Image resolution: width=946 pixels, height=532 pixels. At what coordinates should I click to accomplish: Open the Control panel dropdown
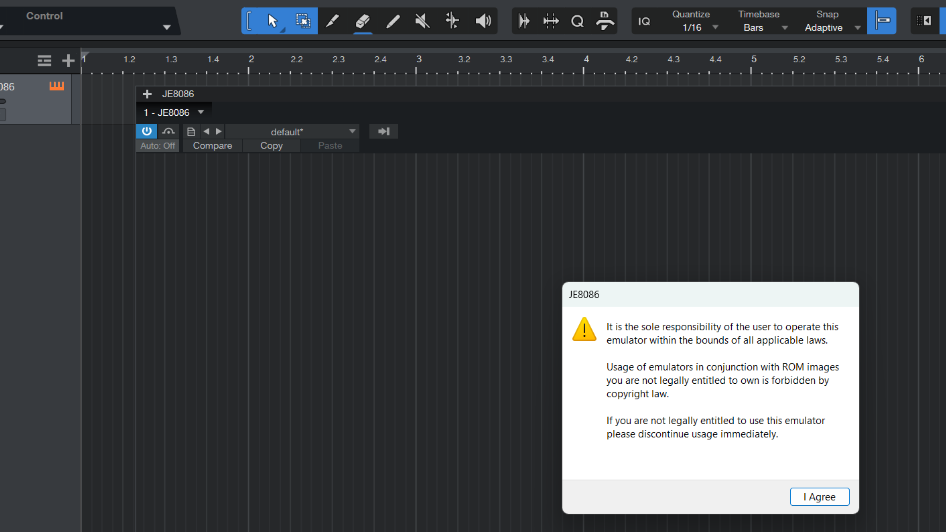(166, 27)
